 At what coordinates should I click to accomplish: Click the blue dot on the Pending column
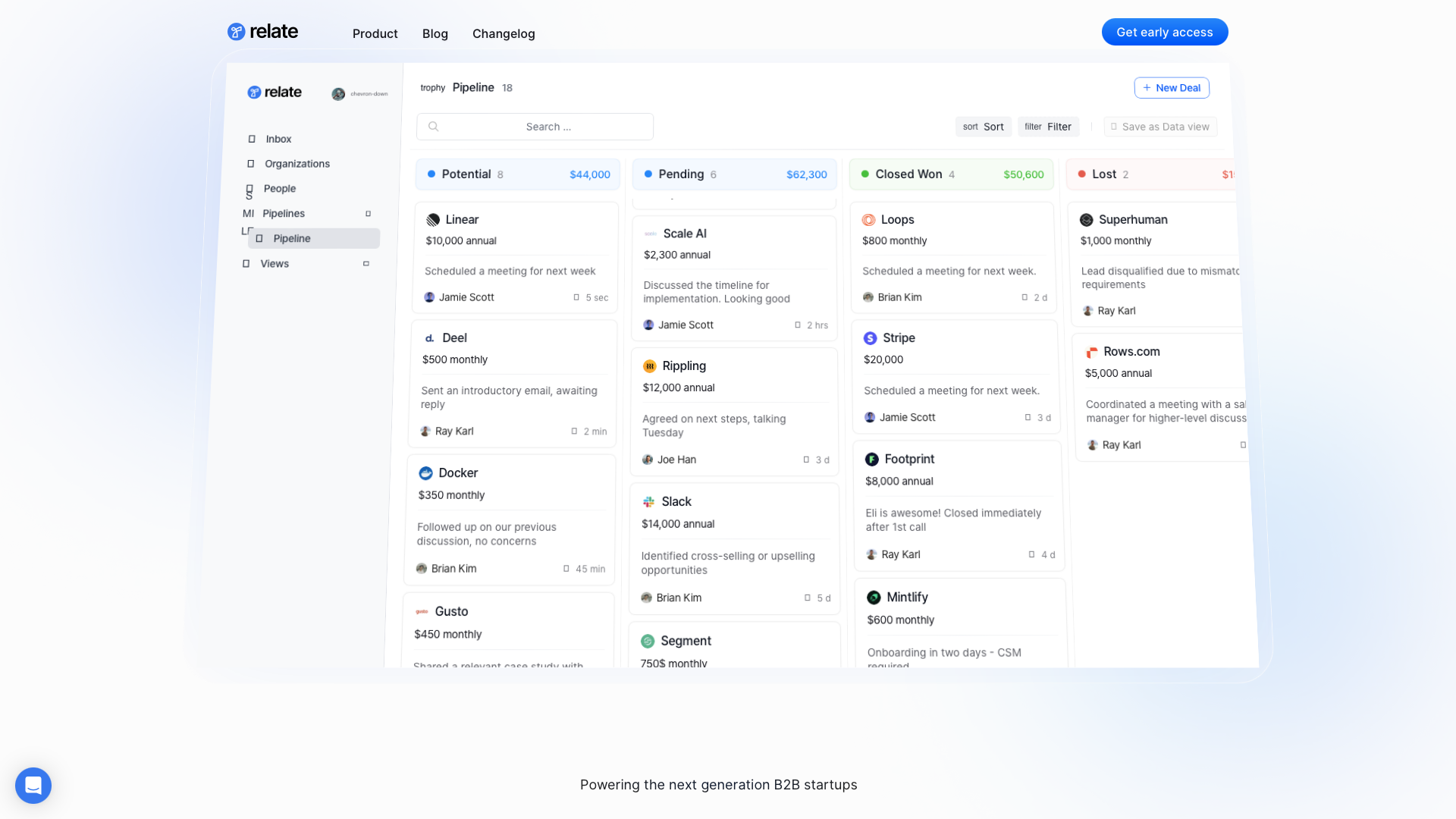tap(648, 174)
